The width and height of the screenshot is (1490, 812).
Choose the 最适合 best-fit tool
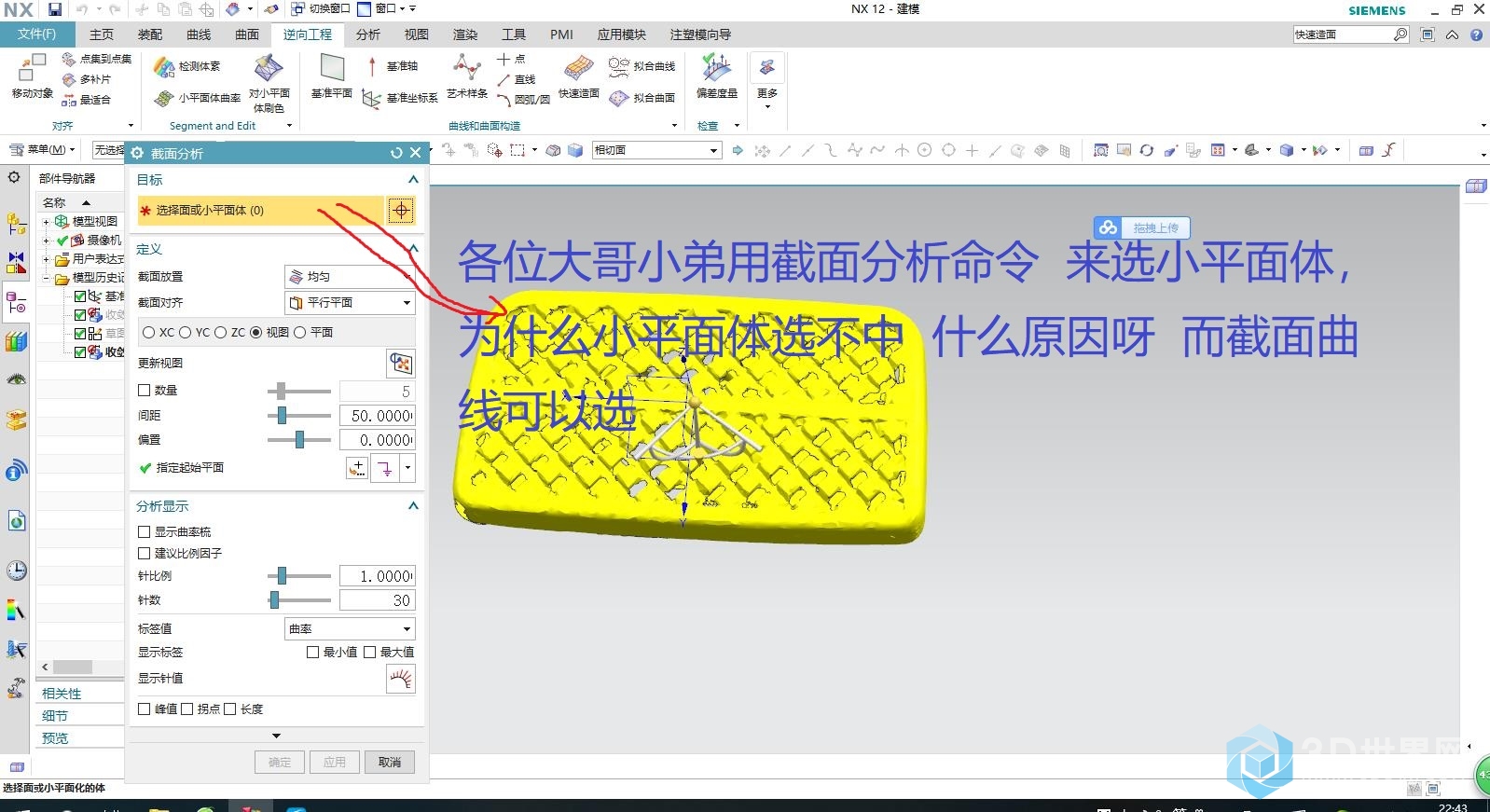pyautogui.click(x=86, y=100)
